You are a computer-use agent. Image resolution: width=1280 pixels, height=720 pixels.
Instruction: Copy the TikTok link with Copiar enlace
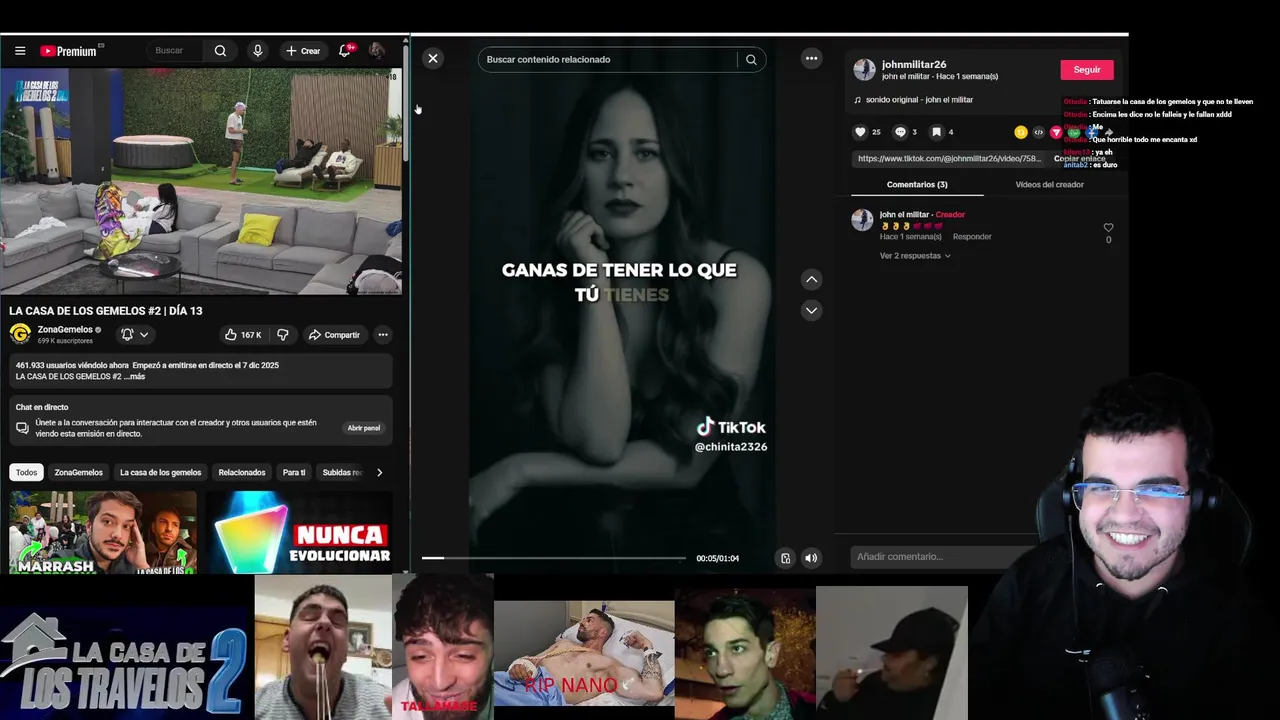pos(1080,158)
